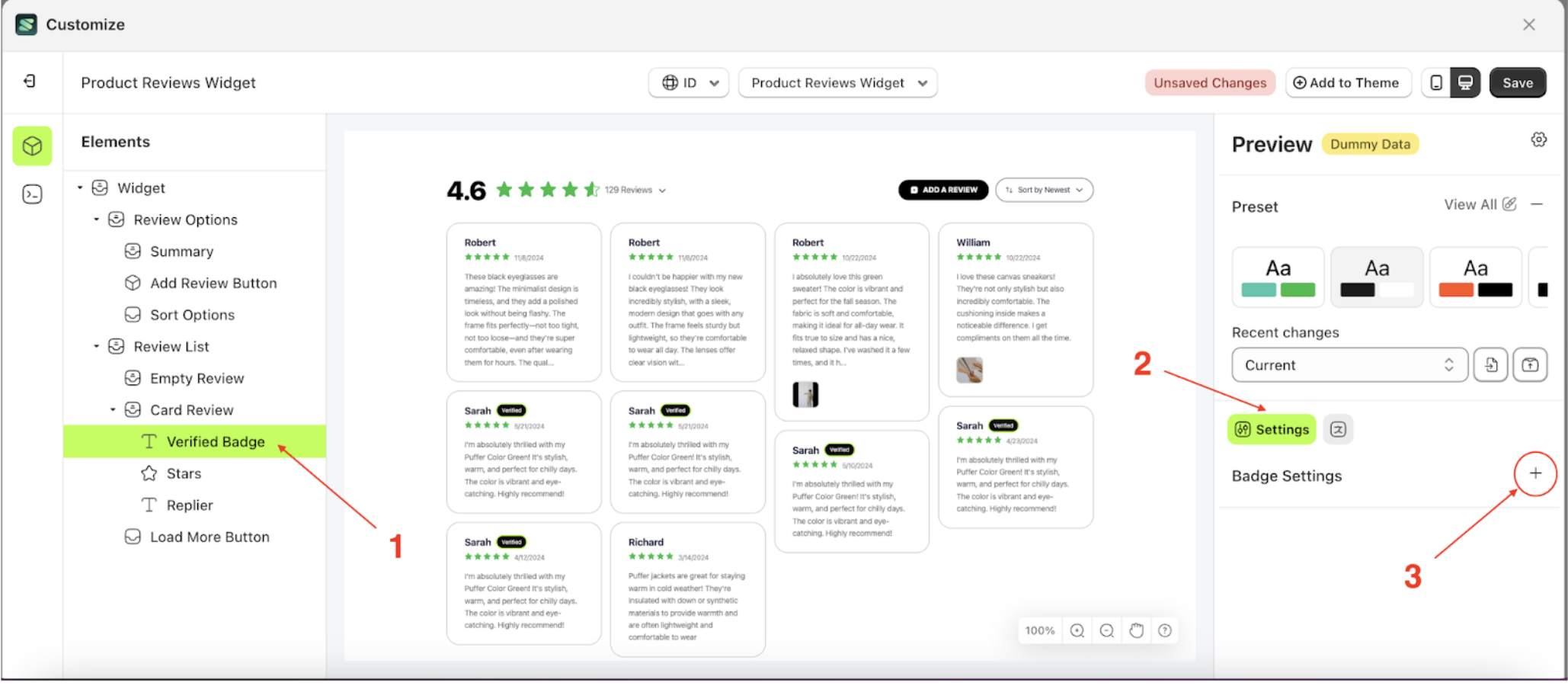Viewport: 1568px width, 686px height.
Task: Open the Current recent changes dropdown
Action: [x=1349, y=364]
